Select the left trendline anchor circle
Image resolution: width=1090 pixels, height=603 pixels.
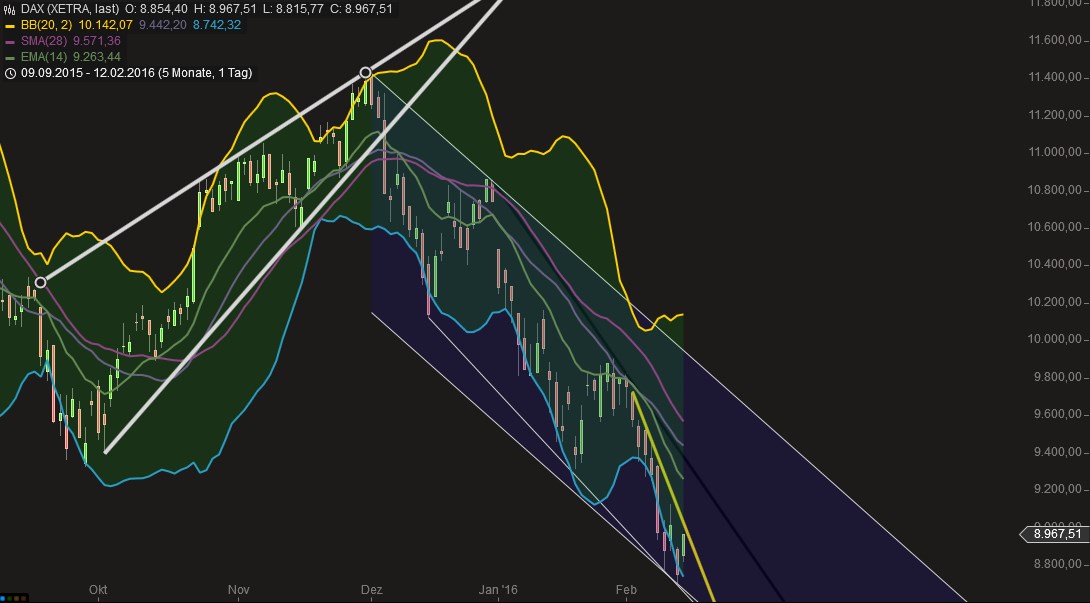[39, 282]
